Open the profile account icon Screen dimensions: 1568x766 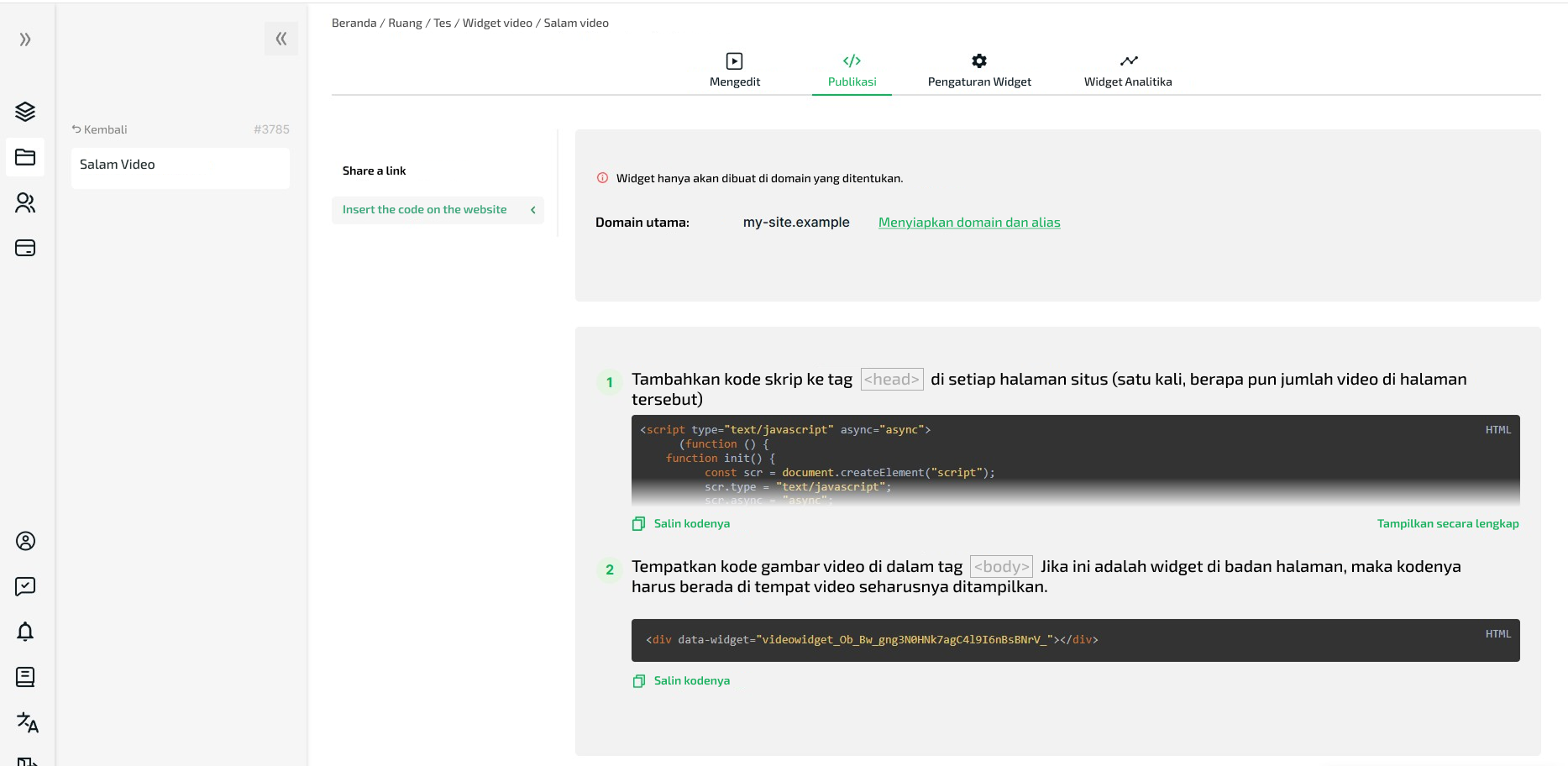pos(25,541)
